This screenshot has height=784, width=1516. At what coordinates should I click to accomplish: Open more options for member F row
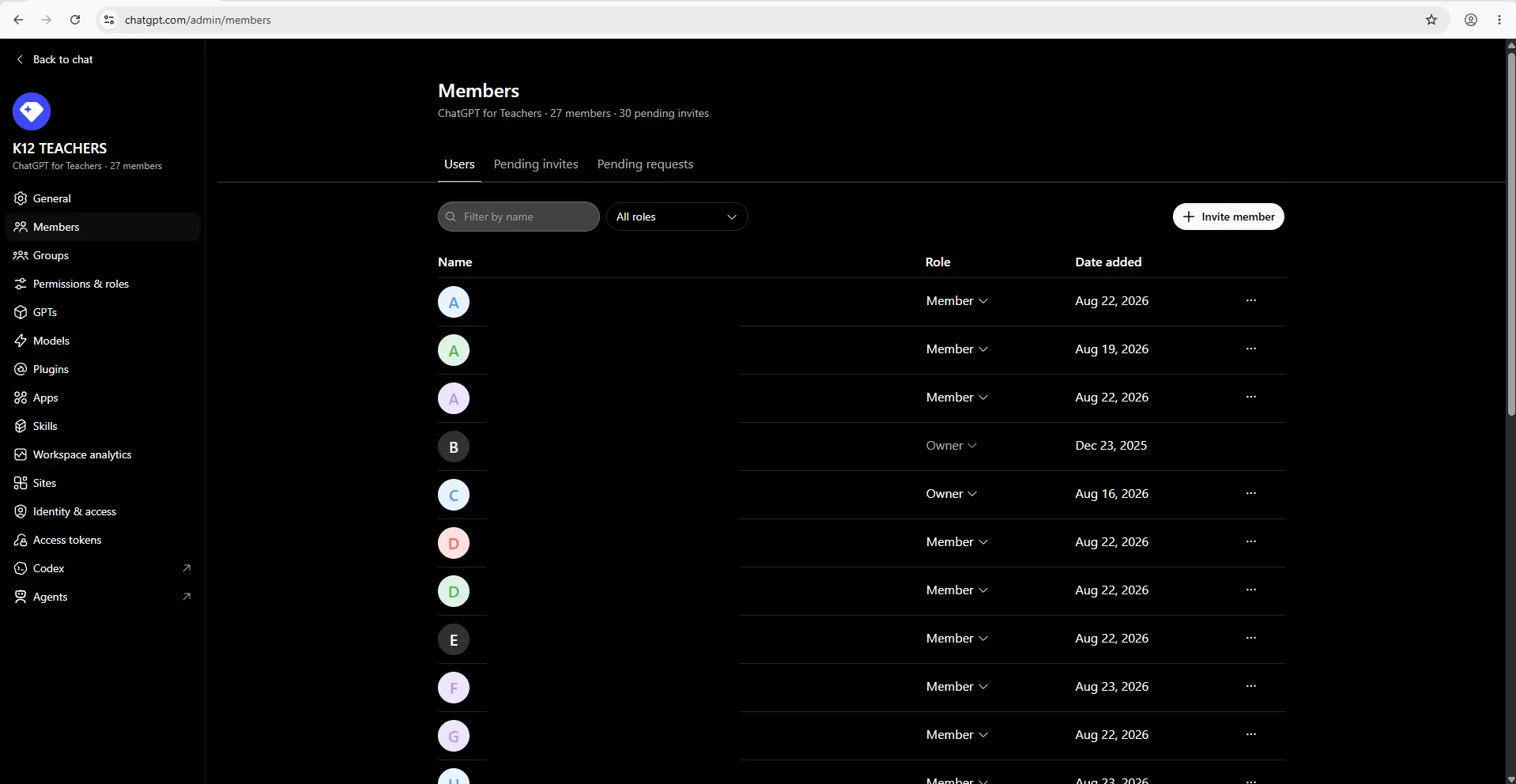[1251, 686]
